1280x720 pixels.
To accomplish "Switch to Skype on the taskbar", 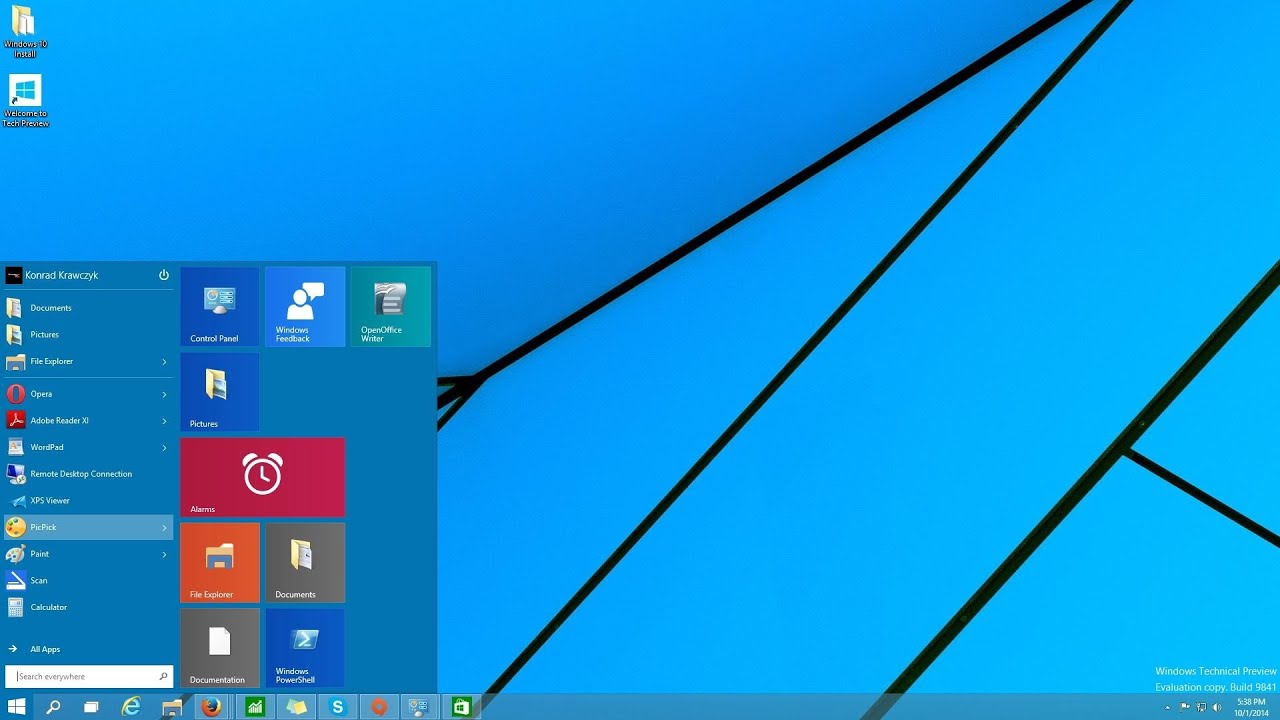I will tap(338, 707).
